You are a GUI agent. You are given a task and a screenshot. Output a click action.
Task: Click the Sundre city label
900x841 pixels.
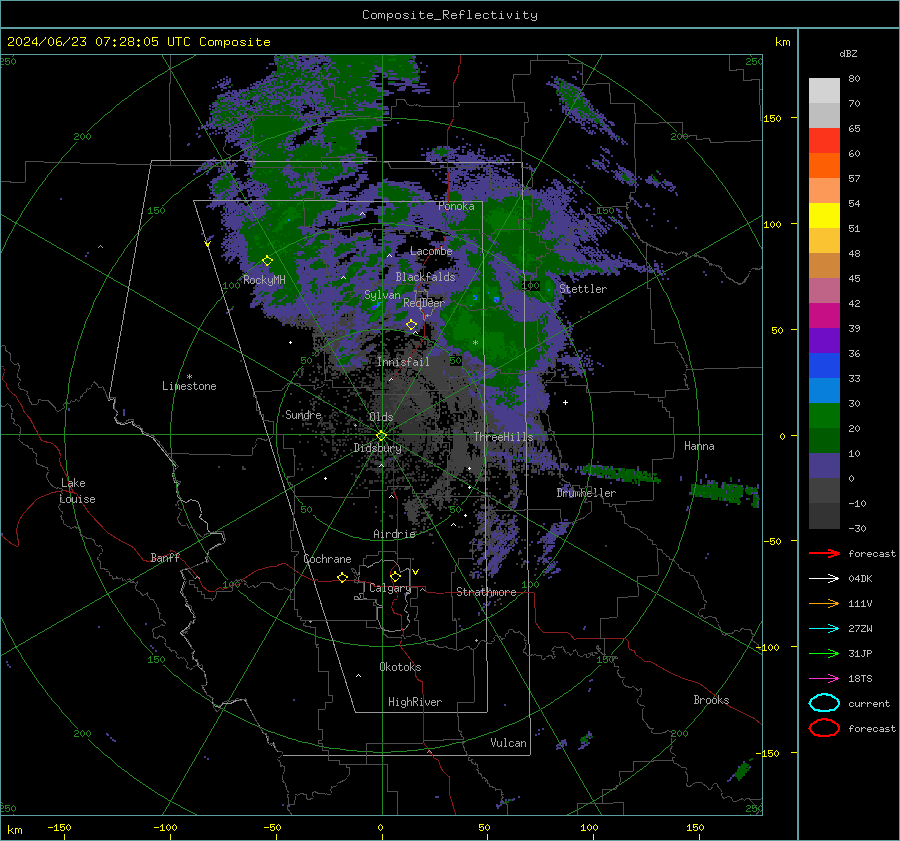coord(303,414)
